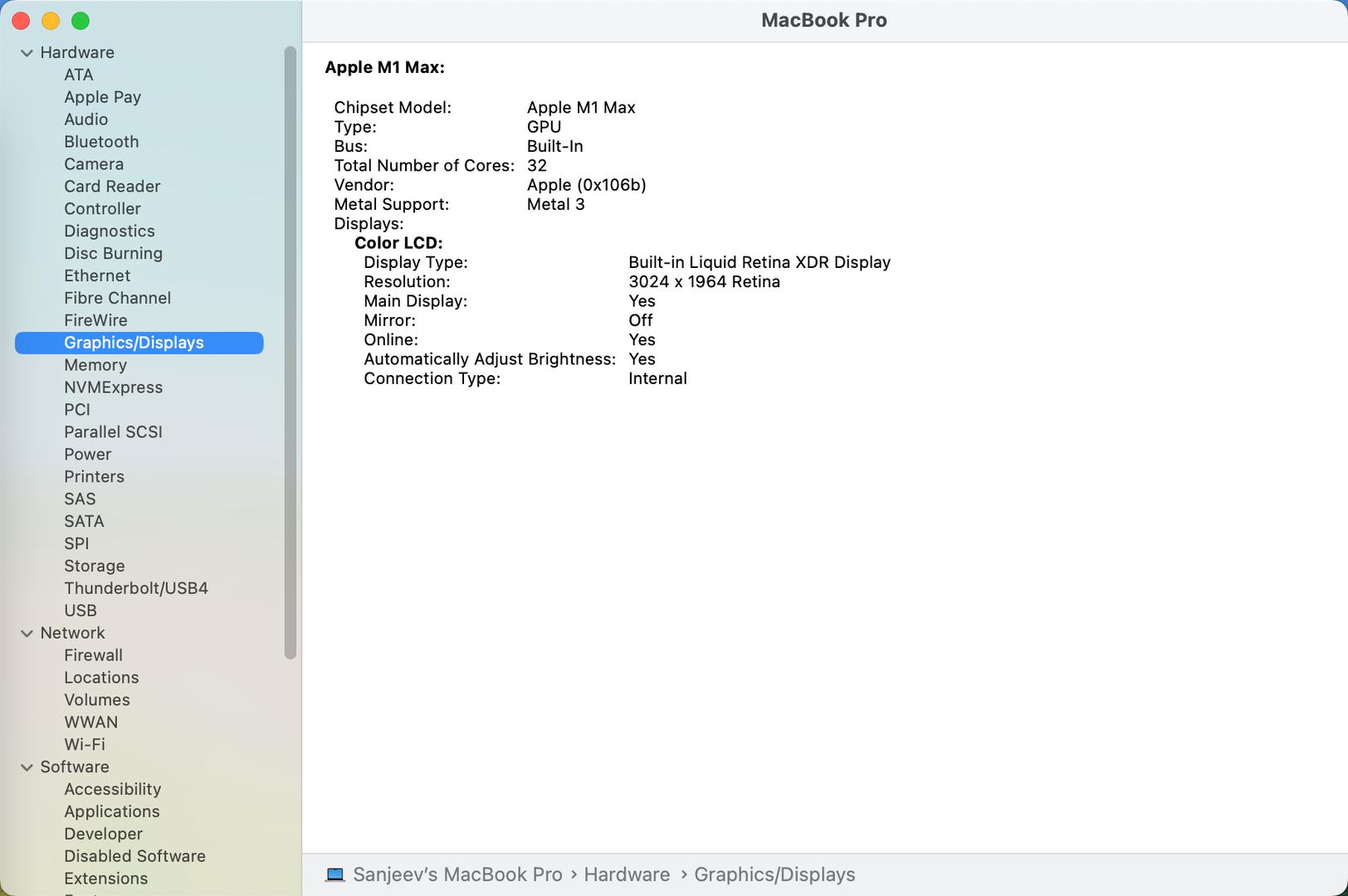
Task: Select SATA in the sidebar
Action: [x=84, y=523]
